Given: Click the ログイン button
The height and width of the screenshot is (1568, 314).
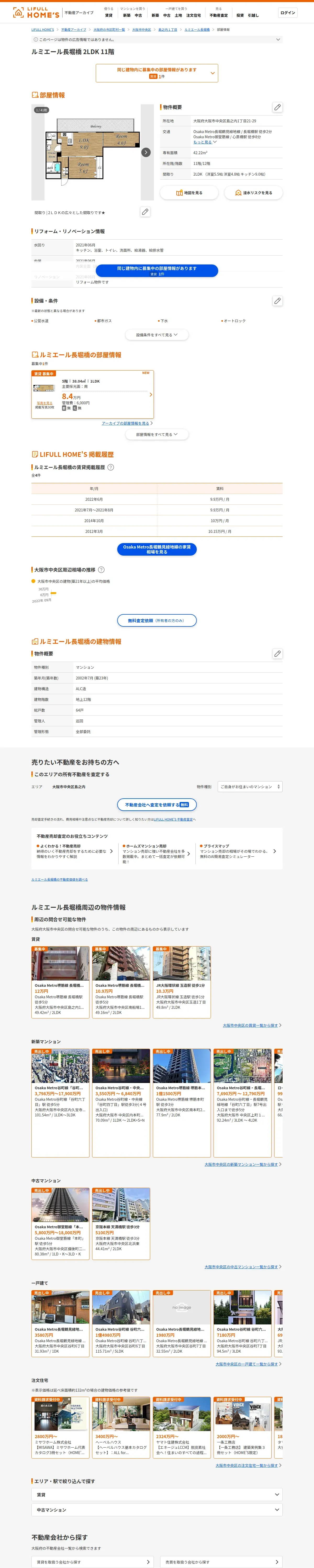Looking at the screenshot, I should tap(288, 13).
